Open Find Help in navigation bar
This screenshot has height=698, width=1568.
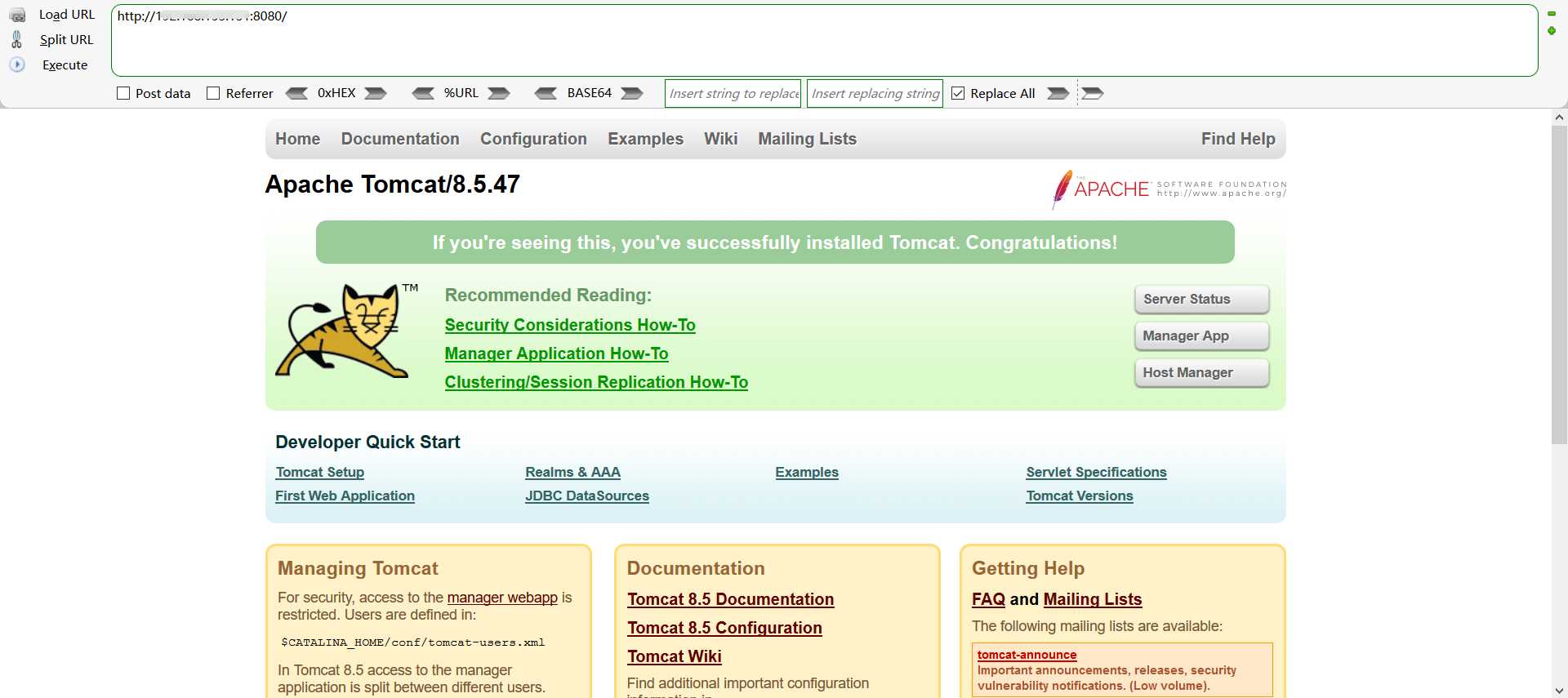(1238, 139)
